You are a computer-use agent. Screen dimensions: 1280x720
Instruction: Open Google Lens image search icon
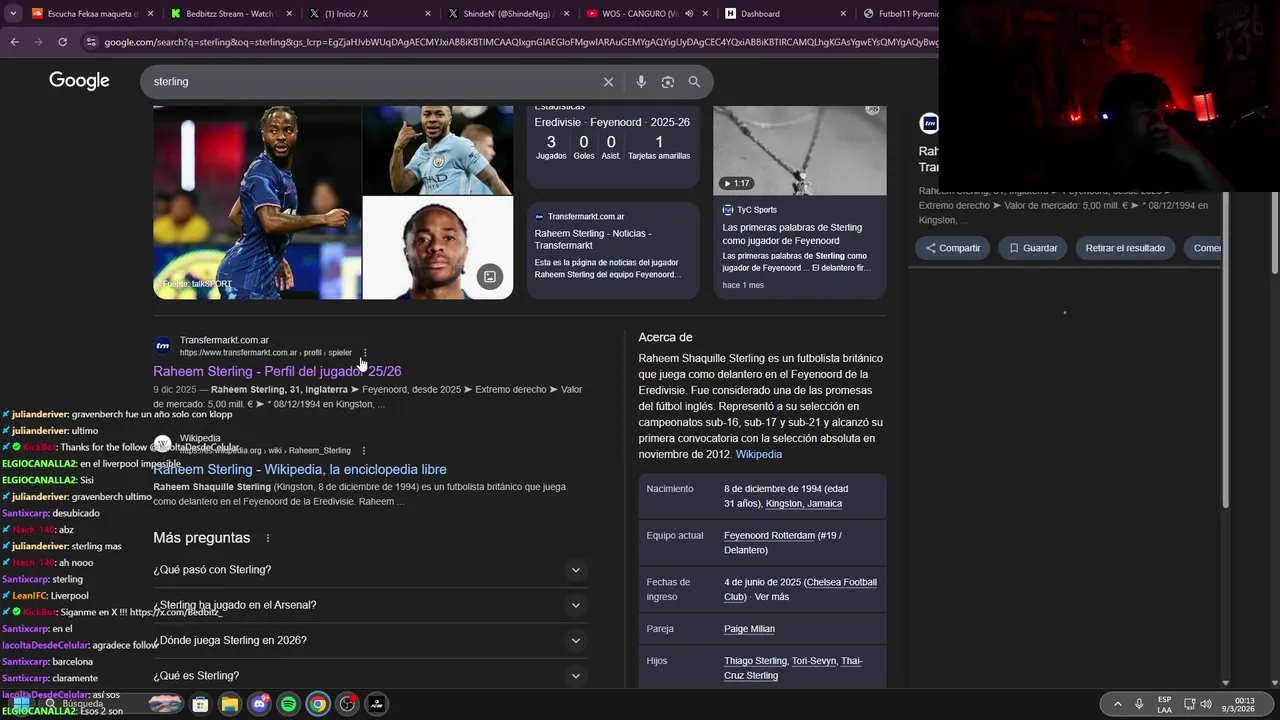[x=668, y=82]
